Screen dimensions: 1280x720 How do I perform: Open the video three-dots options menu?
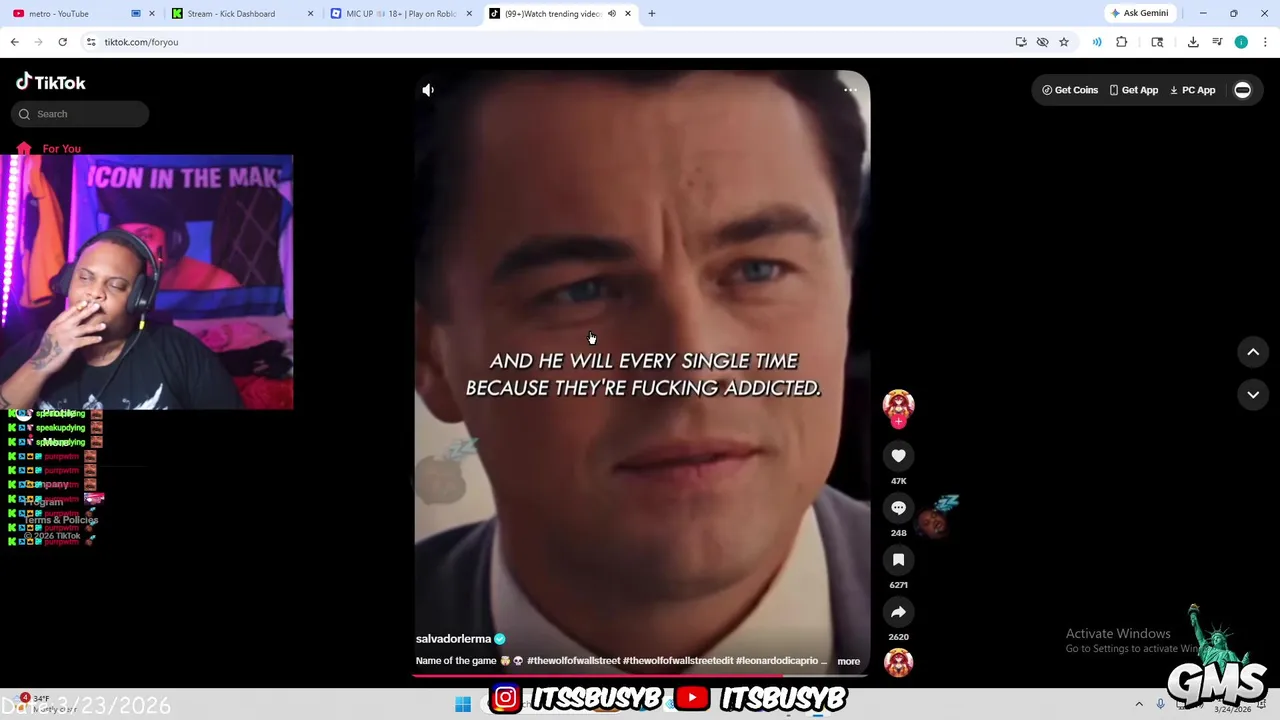[850, 90]
